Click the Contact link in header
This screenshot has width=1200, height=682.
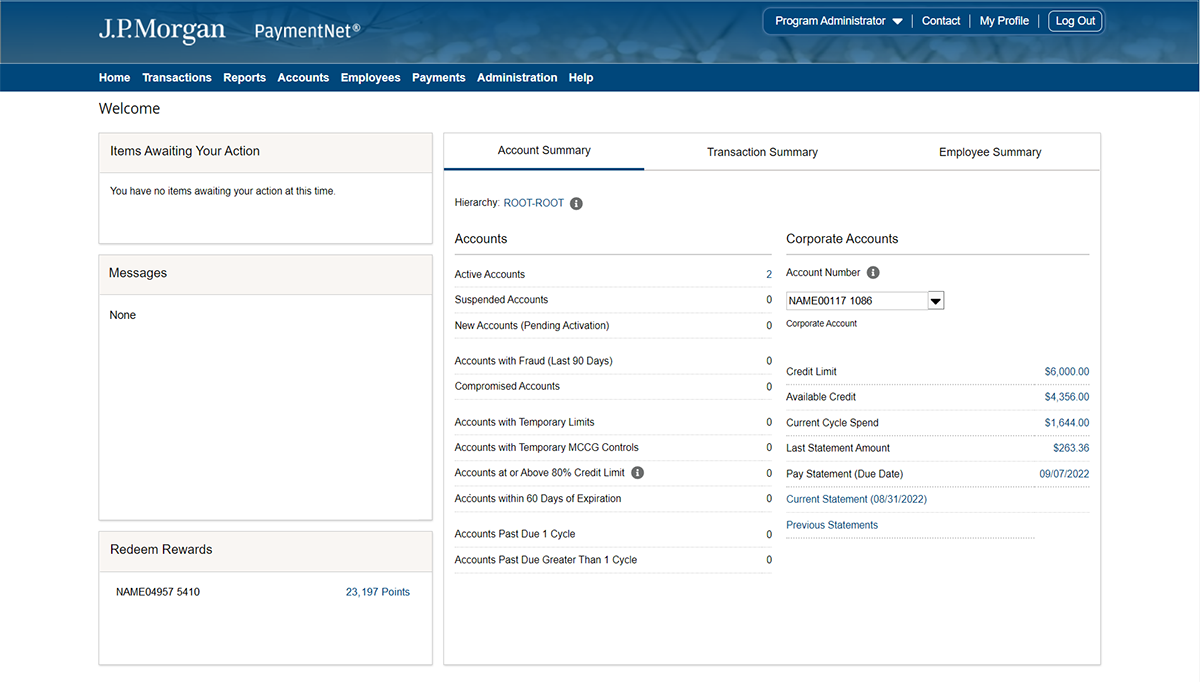[941, 21]
